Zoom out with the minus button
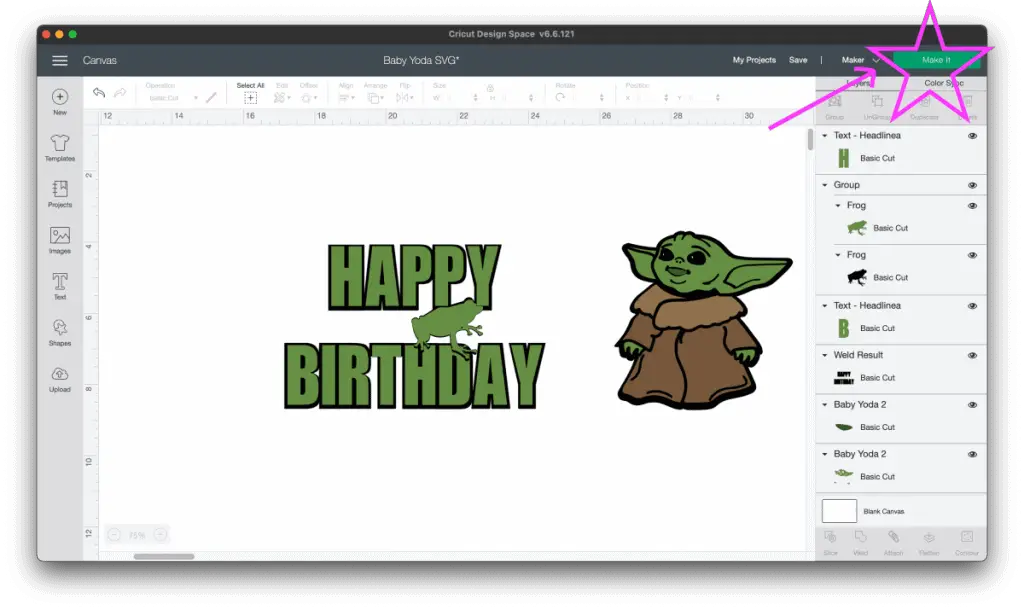1024x610 pixels. (x=114, y=535)
